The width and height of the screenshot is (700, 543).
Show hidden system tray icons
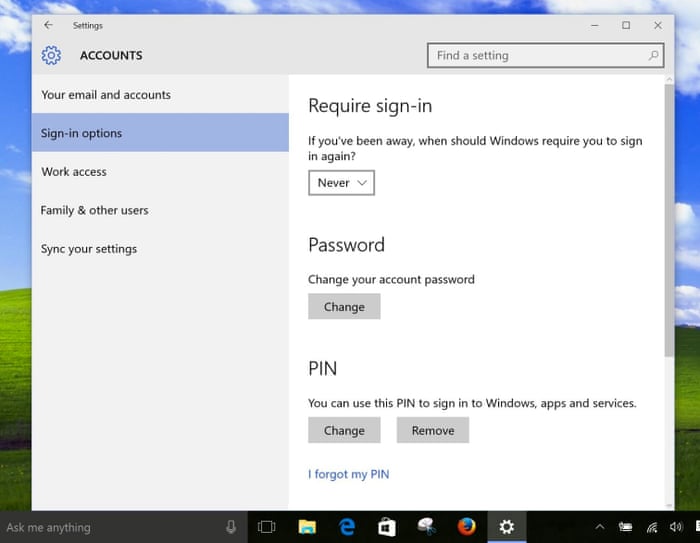pyautogui.click(x=600, y=527)
